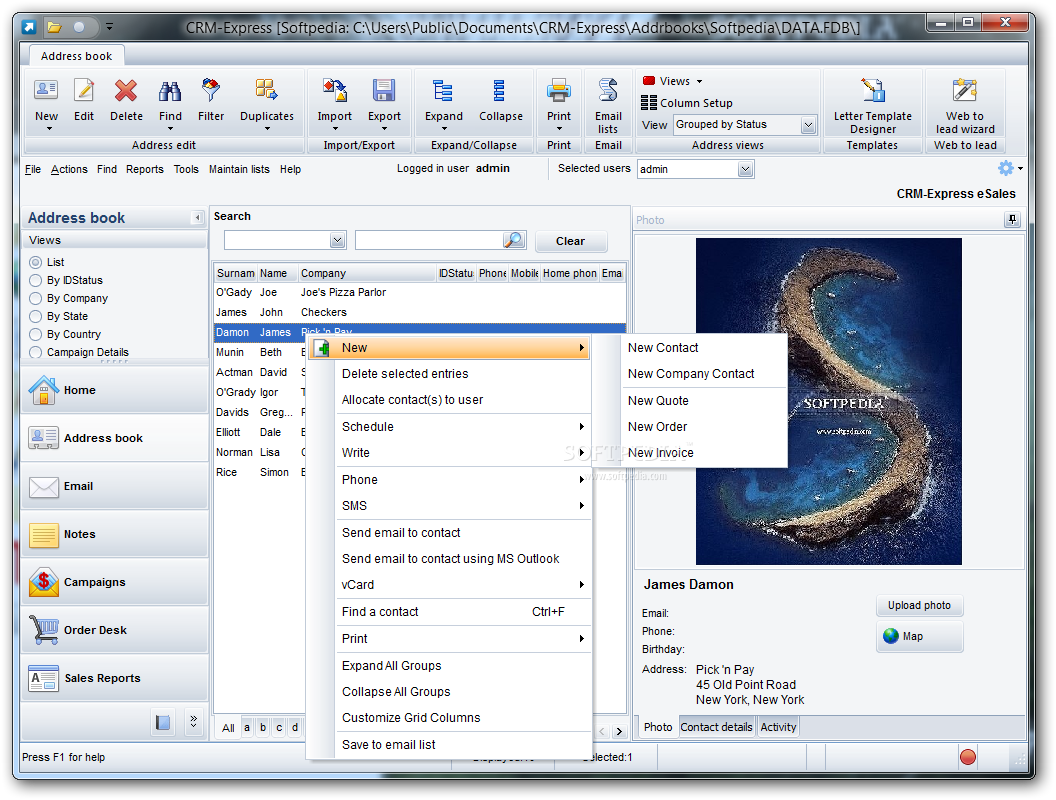Expand the Phone submenu
This screenshot has height=800, width=1056.
(463, 479)
